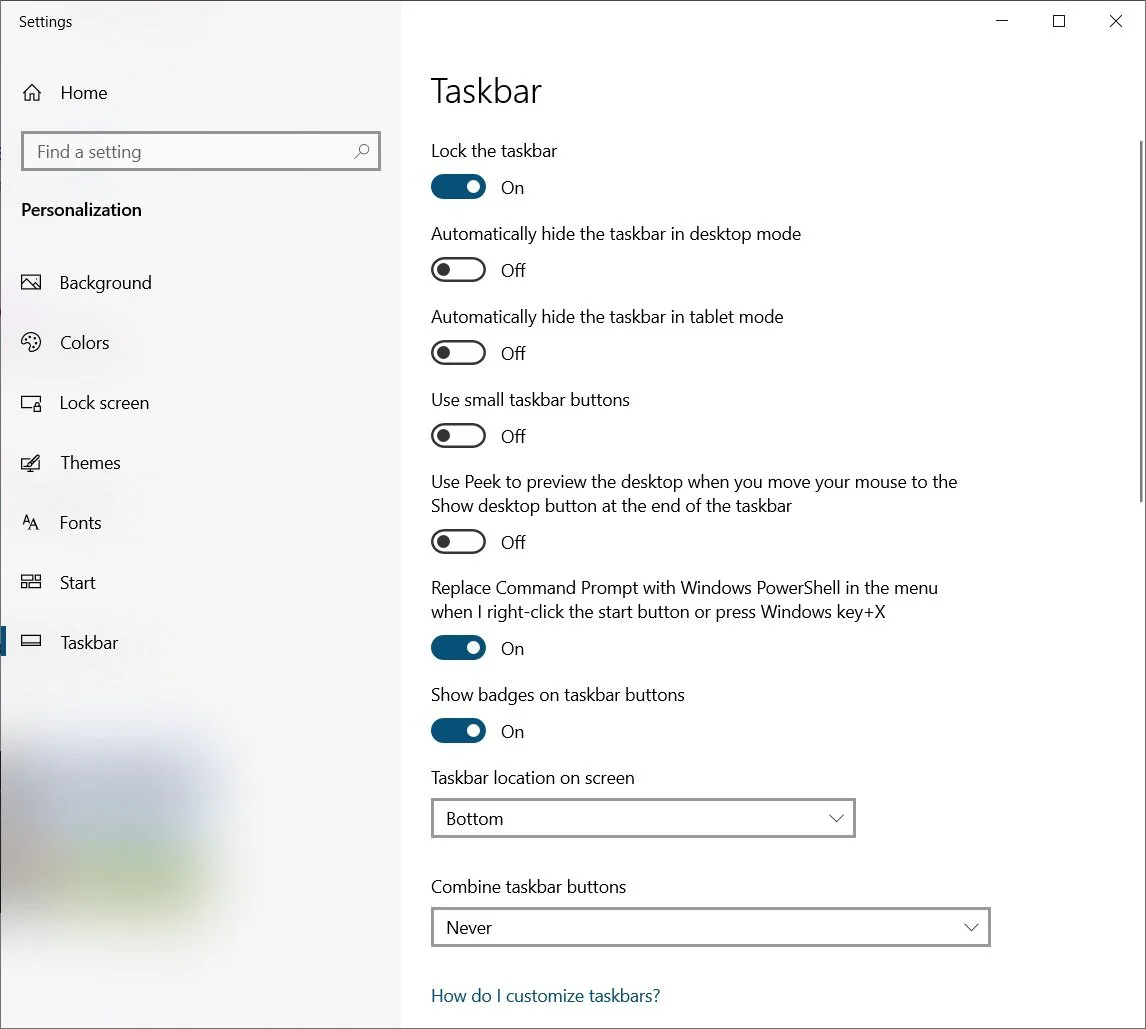Close the Settings window
The image size is (1146, 1029).
pyautogui.click(x=1115, y=20)
